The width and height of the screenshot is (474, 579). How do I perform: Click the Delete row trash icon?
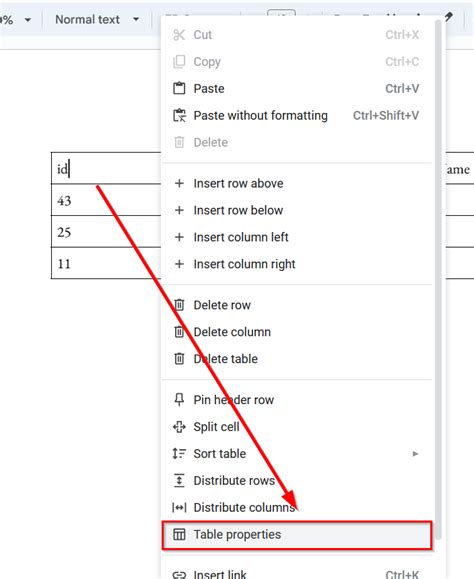(x=179, y=305)
